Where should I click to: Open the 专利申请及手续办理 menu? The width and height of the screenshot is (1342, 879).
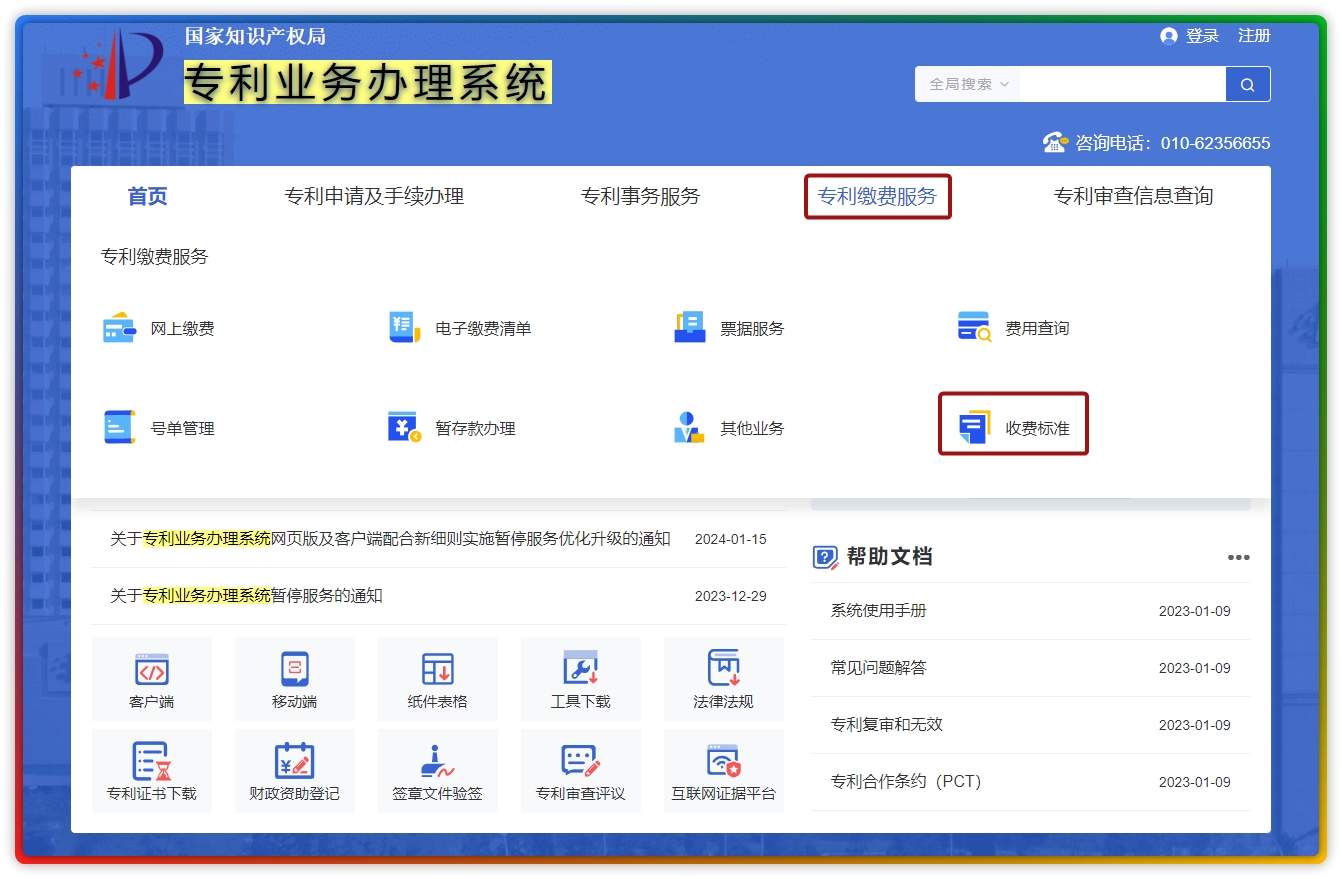click(374, 196)
